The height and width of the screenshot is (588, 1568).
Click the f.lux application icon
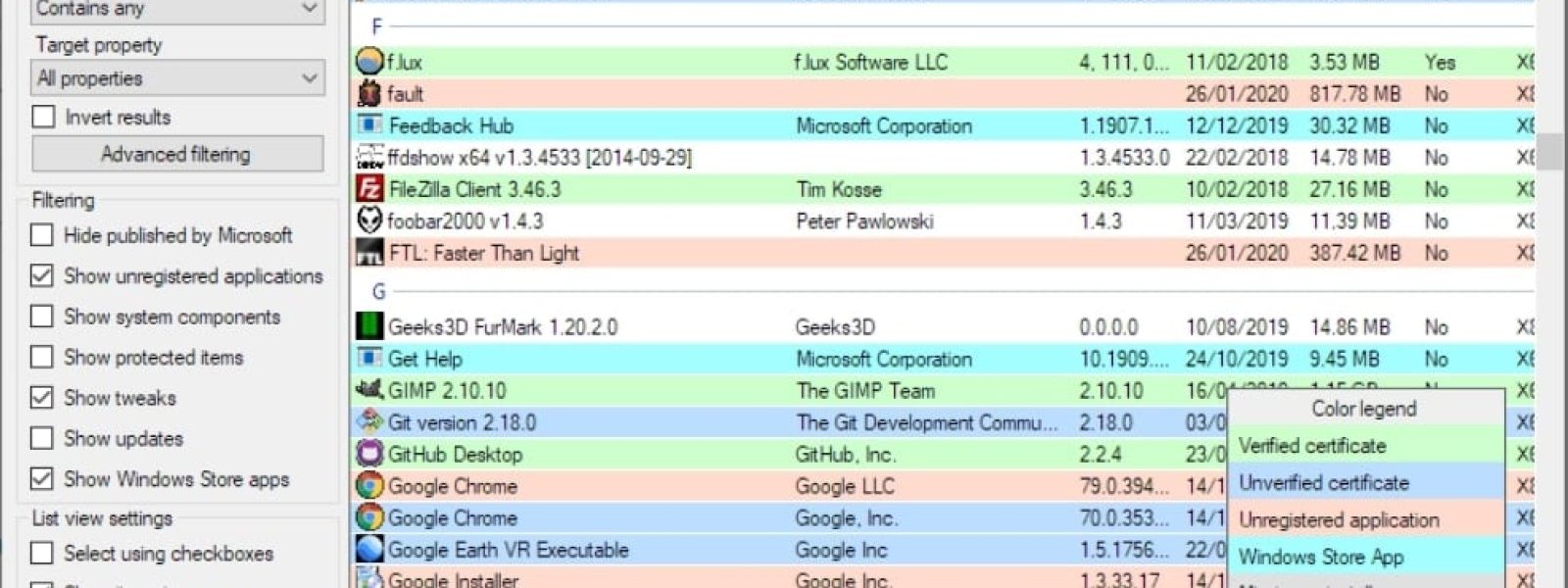tap(369, 62)
